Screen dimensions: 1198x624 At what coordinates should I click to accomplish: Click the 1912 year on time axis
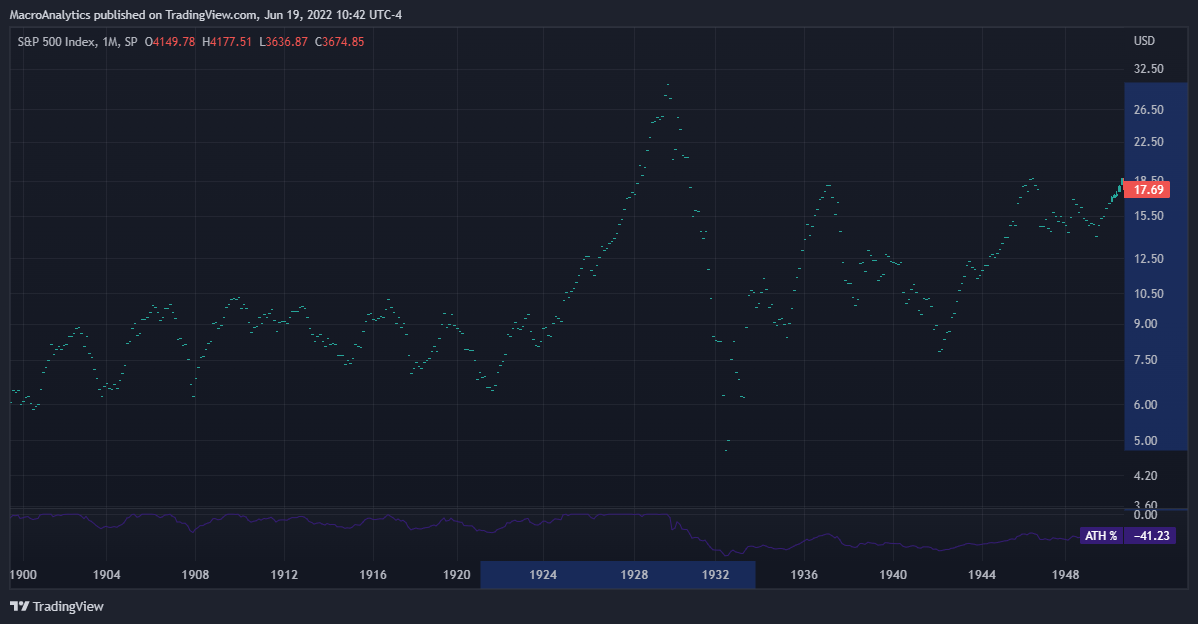click(x=284, y=574)
